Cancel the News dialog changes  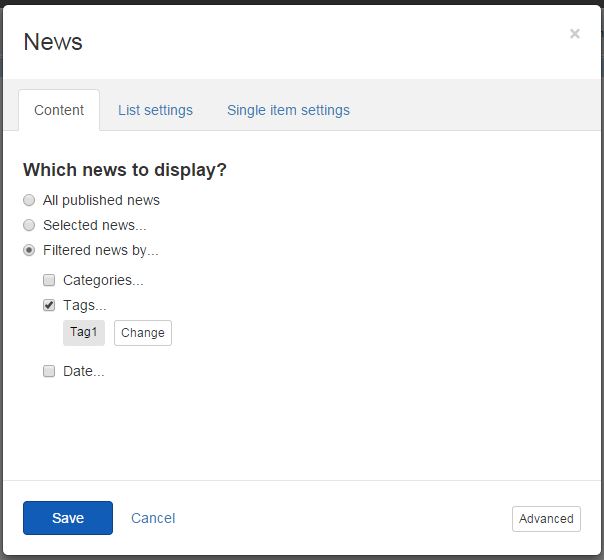[153, 518]
